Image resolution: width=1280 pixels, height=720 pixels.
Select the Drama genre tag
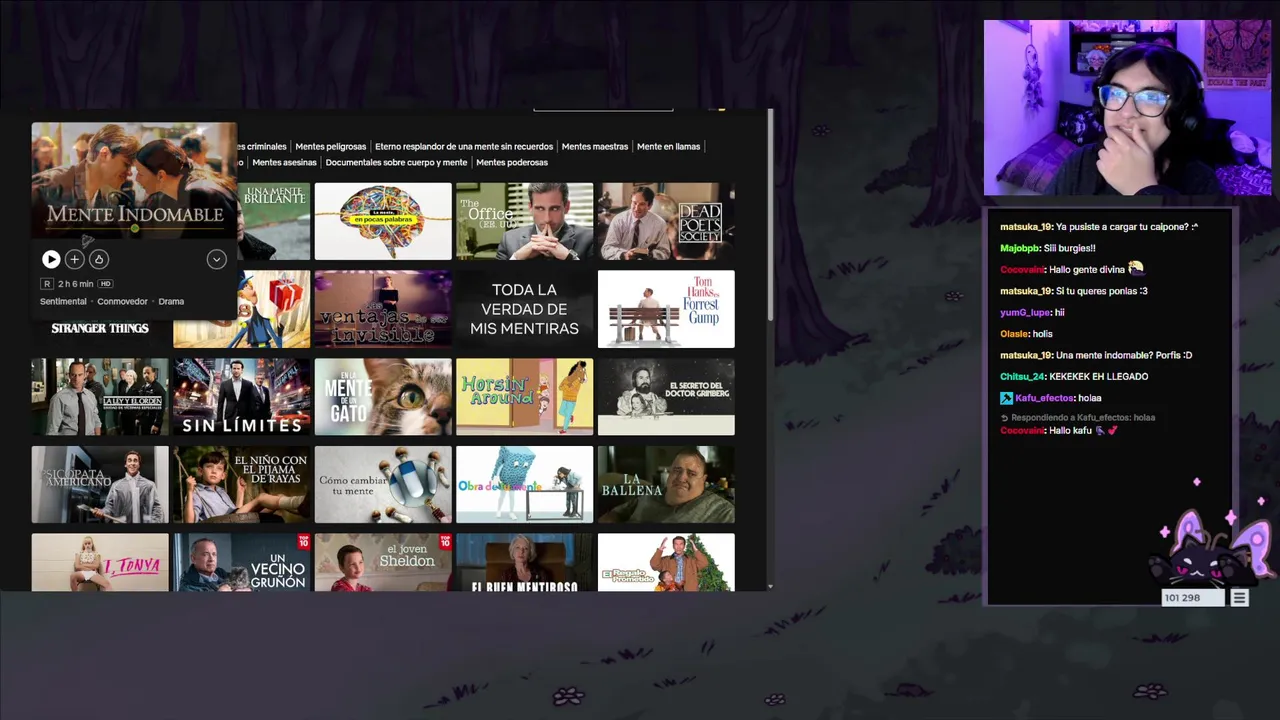click(x=171, y=301)
